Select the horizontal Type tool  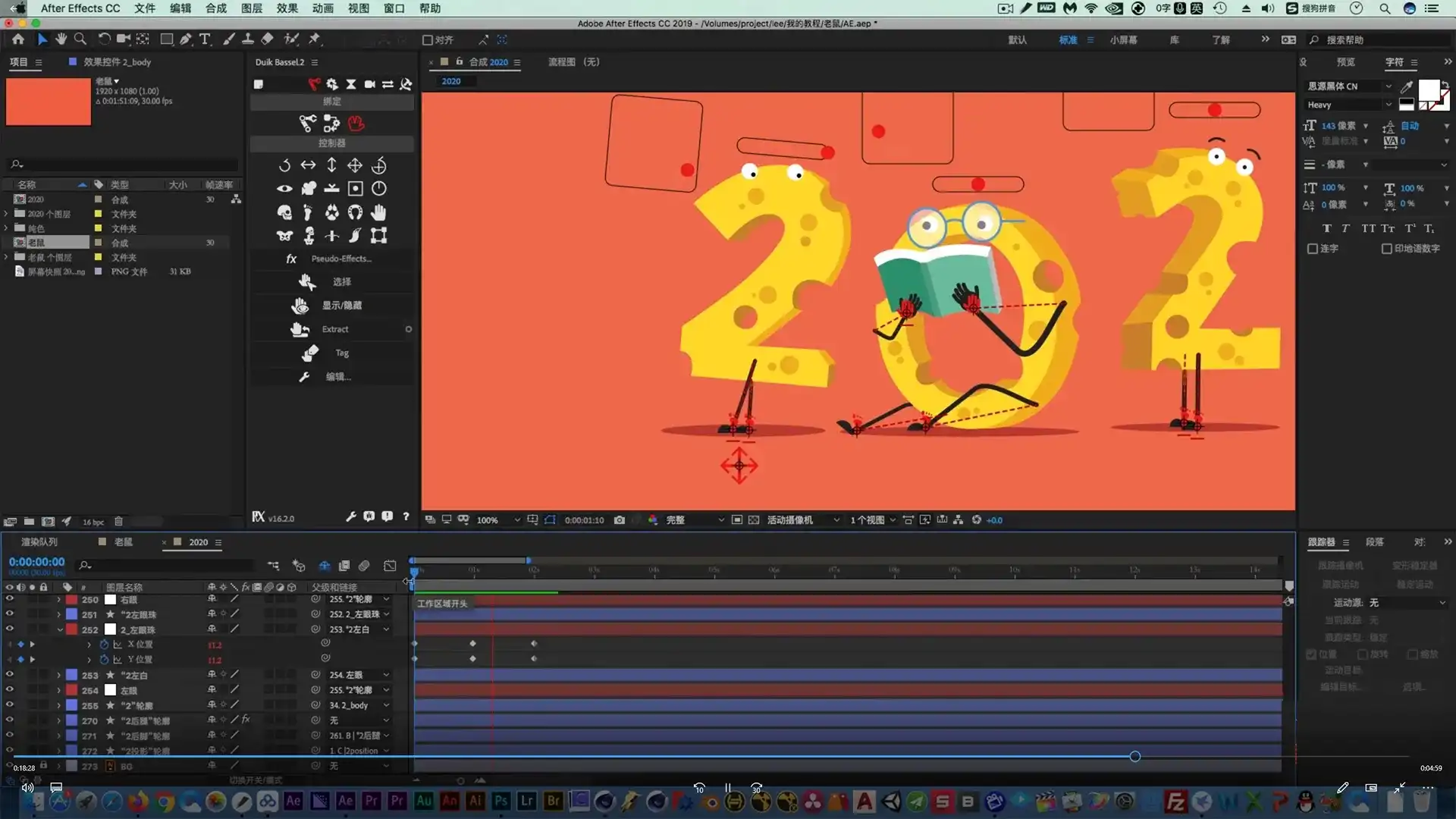[205, 39]
